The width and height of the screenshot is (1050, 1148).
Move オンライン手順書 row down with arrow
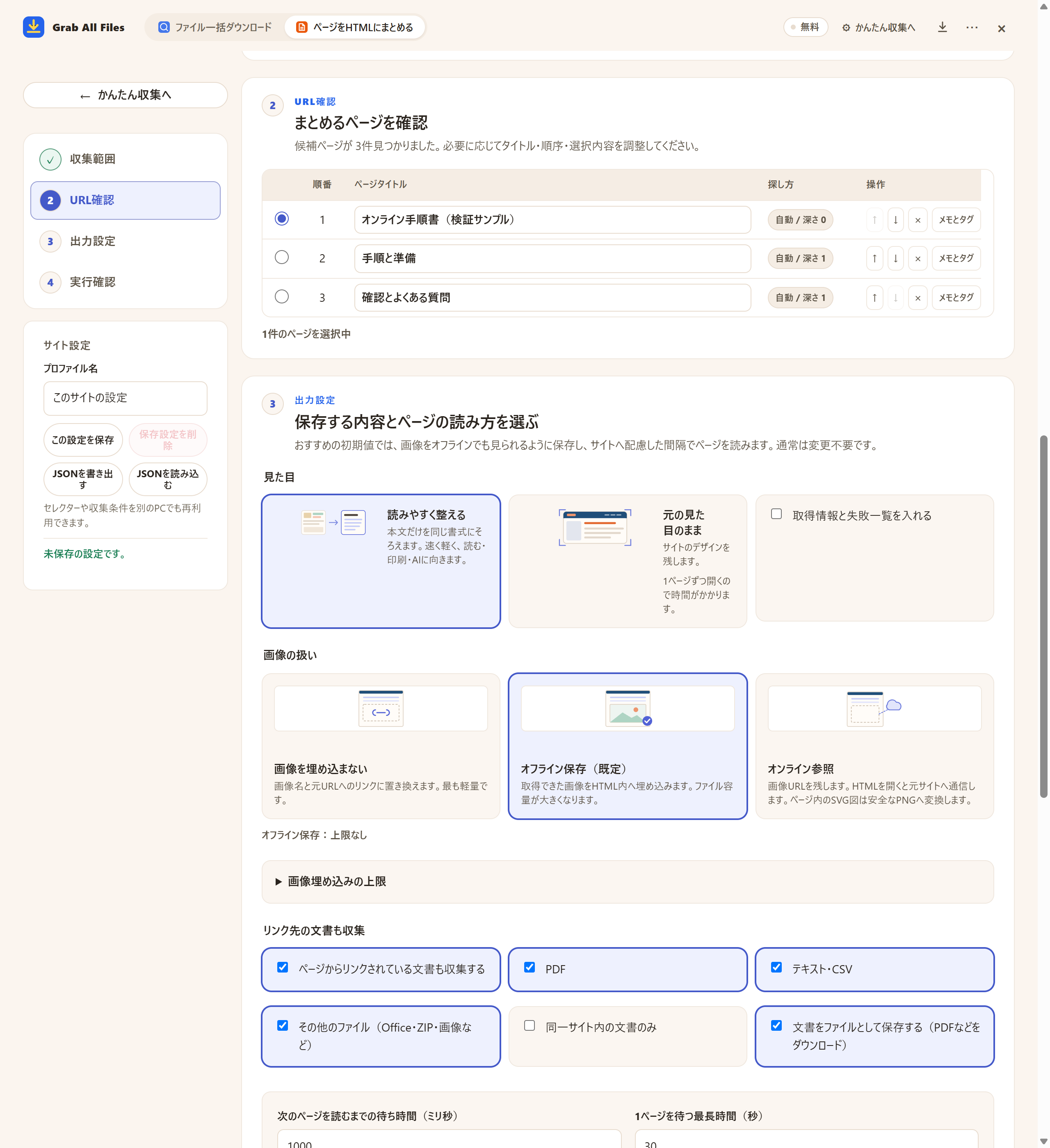click(x=896, y=220)
